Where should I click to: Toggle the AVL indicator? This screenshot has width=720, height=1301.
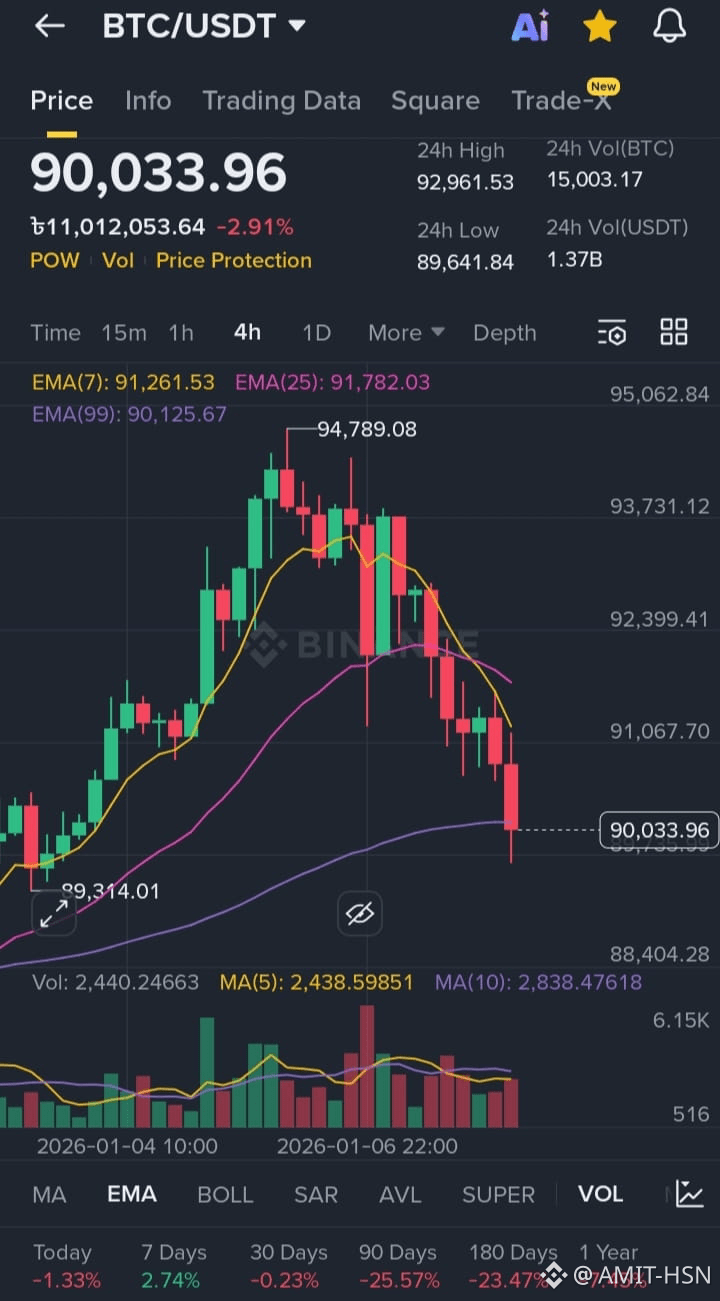400,1194
